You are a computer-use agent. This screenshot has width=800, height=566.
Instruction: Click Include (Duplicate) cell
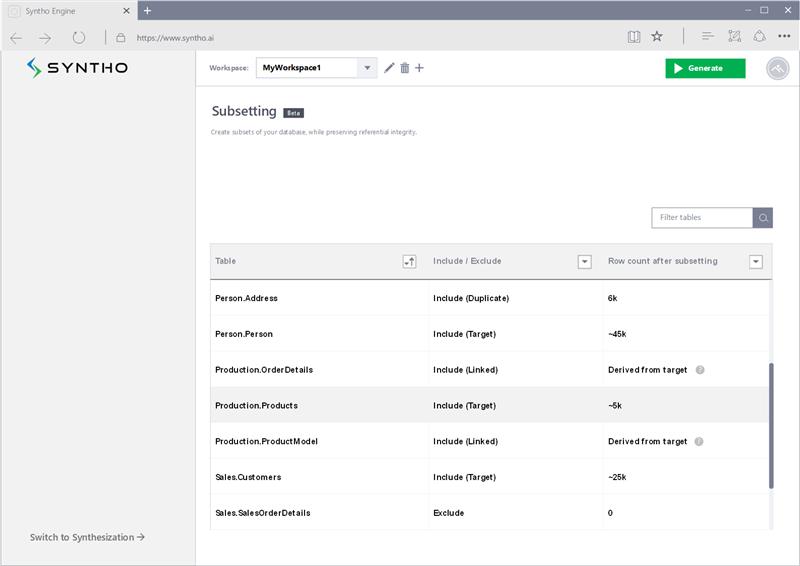471,298
